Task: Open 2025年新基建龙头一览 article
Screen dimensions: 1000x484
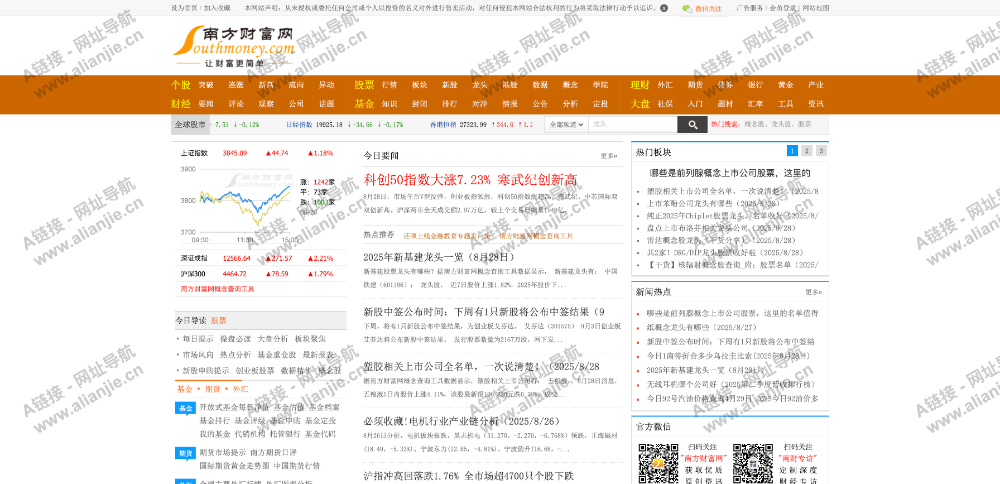Action: [438, 258]
